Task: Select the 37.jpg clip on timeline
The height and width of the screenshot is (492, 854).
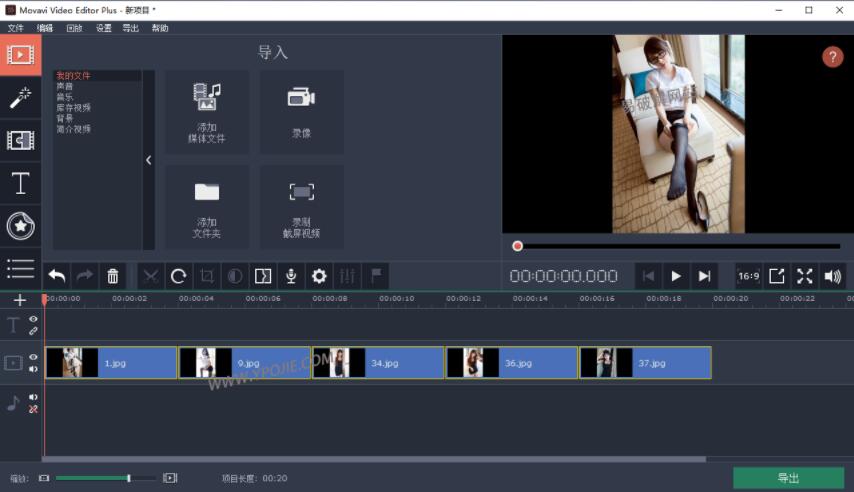Action: point(645,362)
